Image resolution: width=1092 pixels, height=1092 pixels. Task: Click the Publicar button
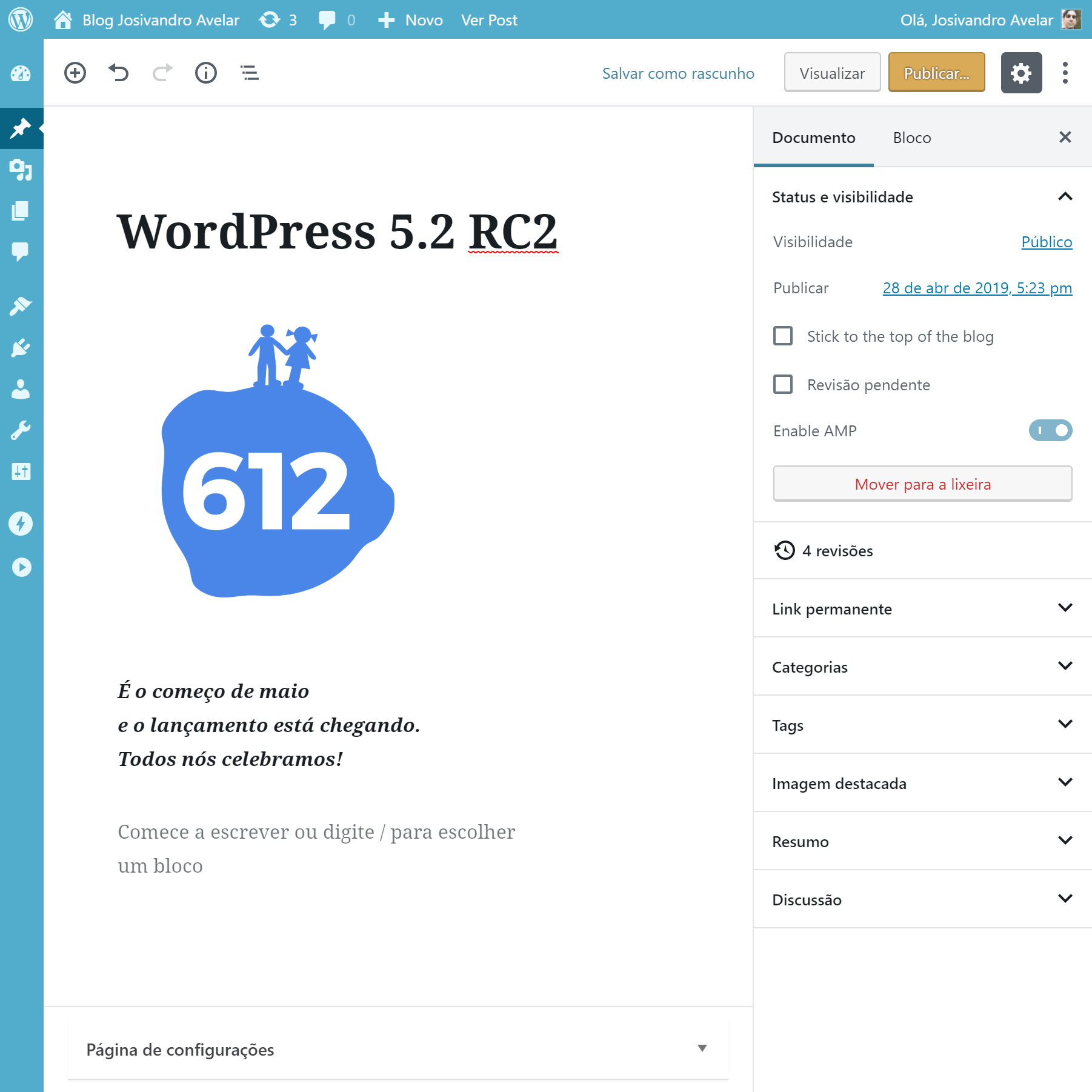click(x=936, y=73)
